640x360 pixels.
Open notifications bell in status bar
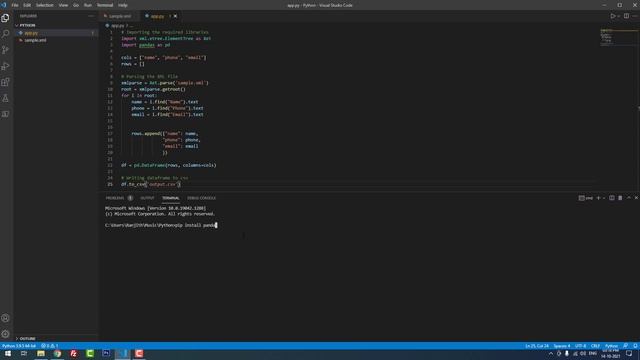coord(635,346)
